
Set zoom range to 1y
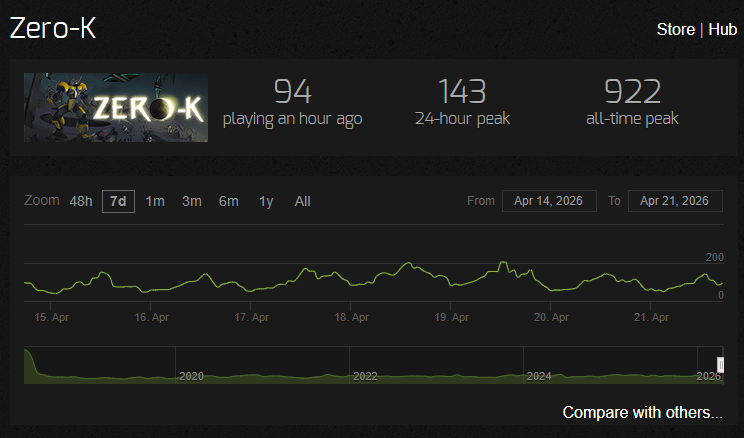pos(266,201)
